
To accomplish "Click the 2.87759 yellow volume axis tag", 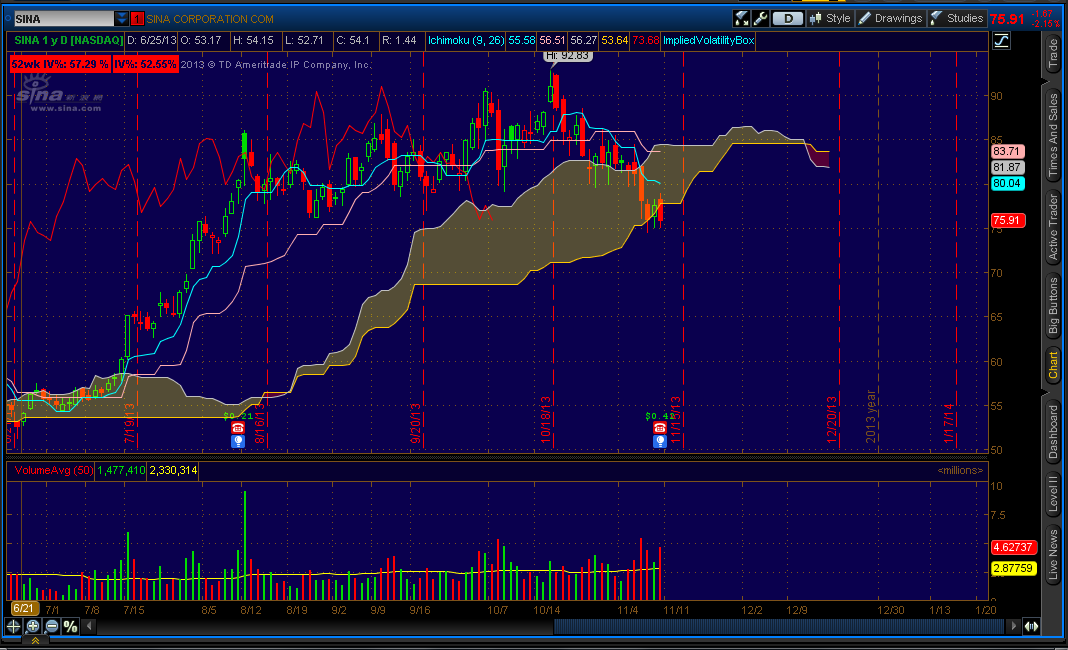I will pos(1014,568).
